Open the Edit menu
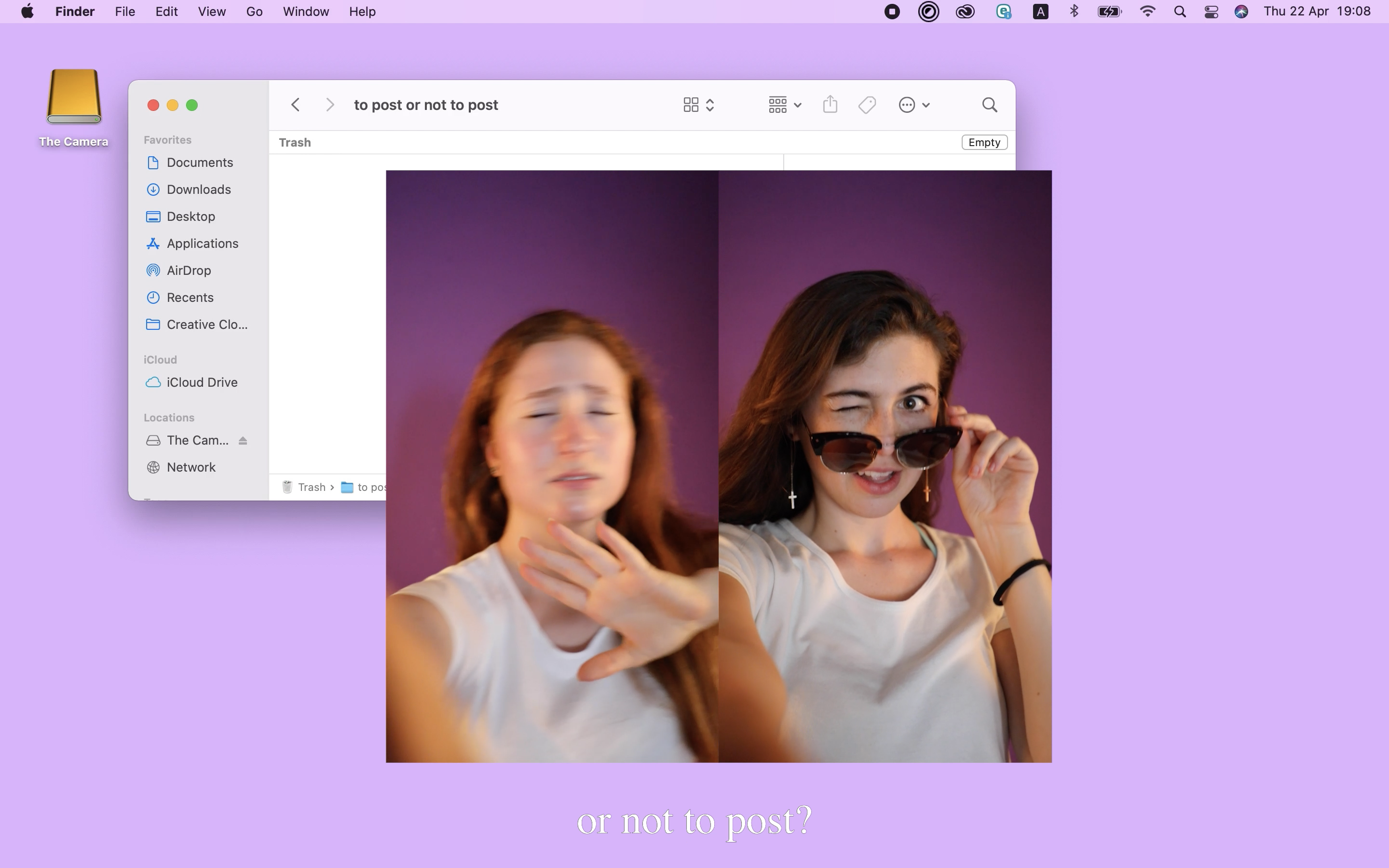This screenshot has height=868, width=1389. pos(166,12)
